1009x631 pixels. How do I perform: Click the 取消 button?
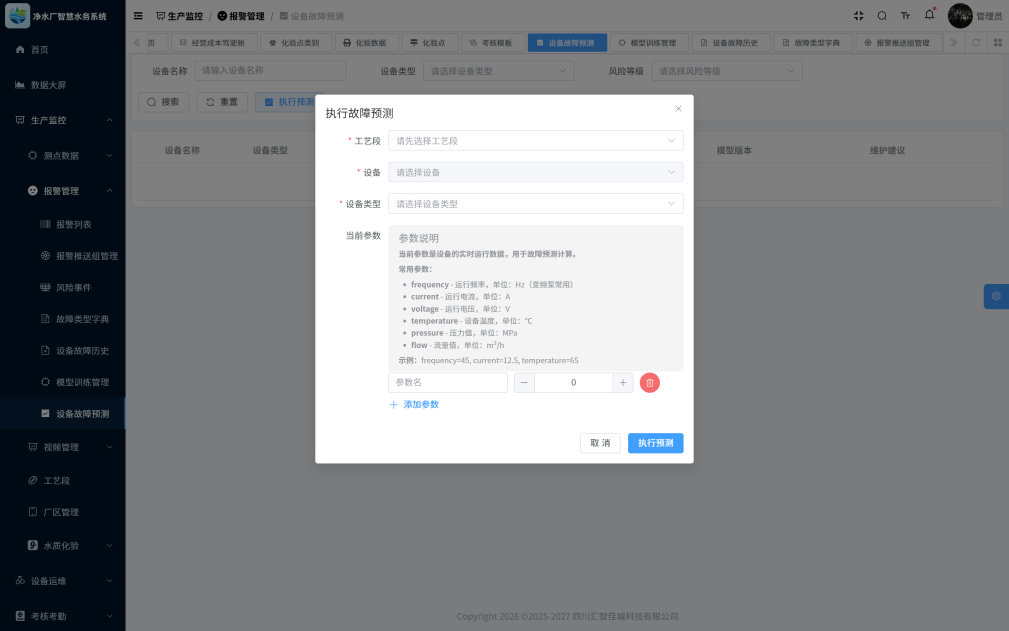coord(600,443)
